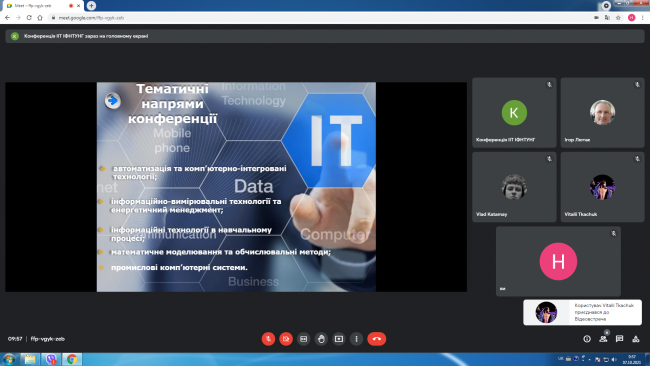Viewport: 650px width, 366px height.
Task: Open Viber from the taskbar
Action: click(x=51, y=359)
